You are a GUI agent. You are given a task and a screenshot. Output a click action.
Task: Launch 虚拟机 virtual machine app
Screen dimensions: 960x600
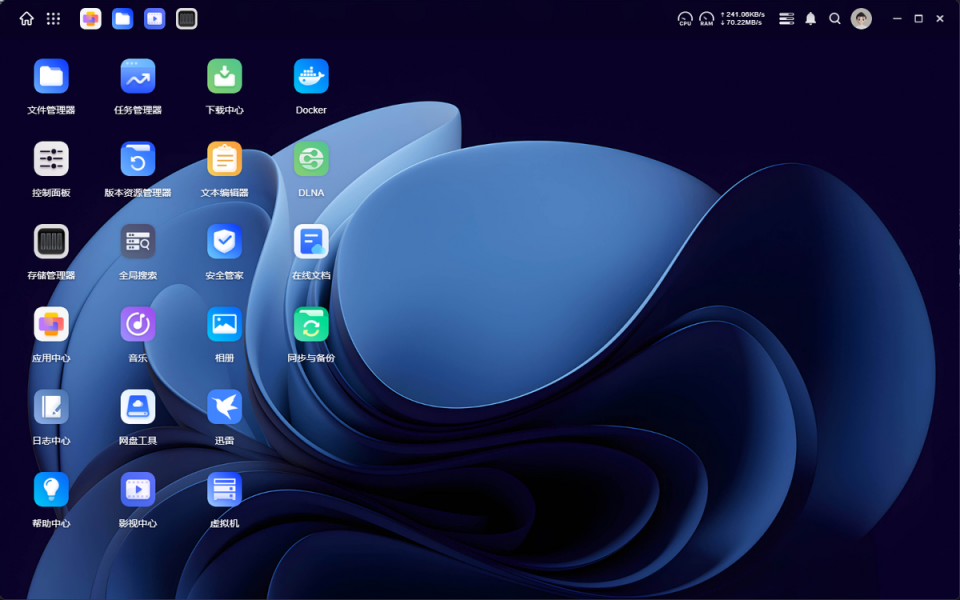(x=224, y=490)
